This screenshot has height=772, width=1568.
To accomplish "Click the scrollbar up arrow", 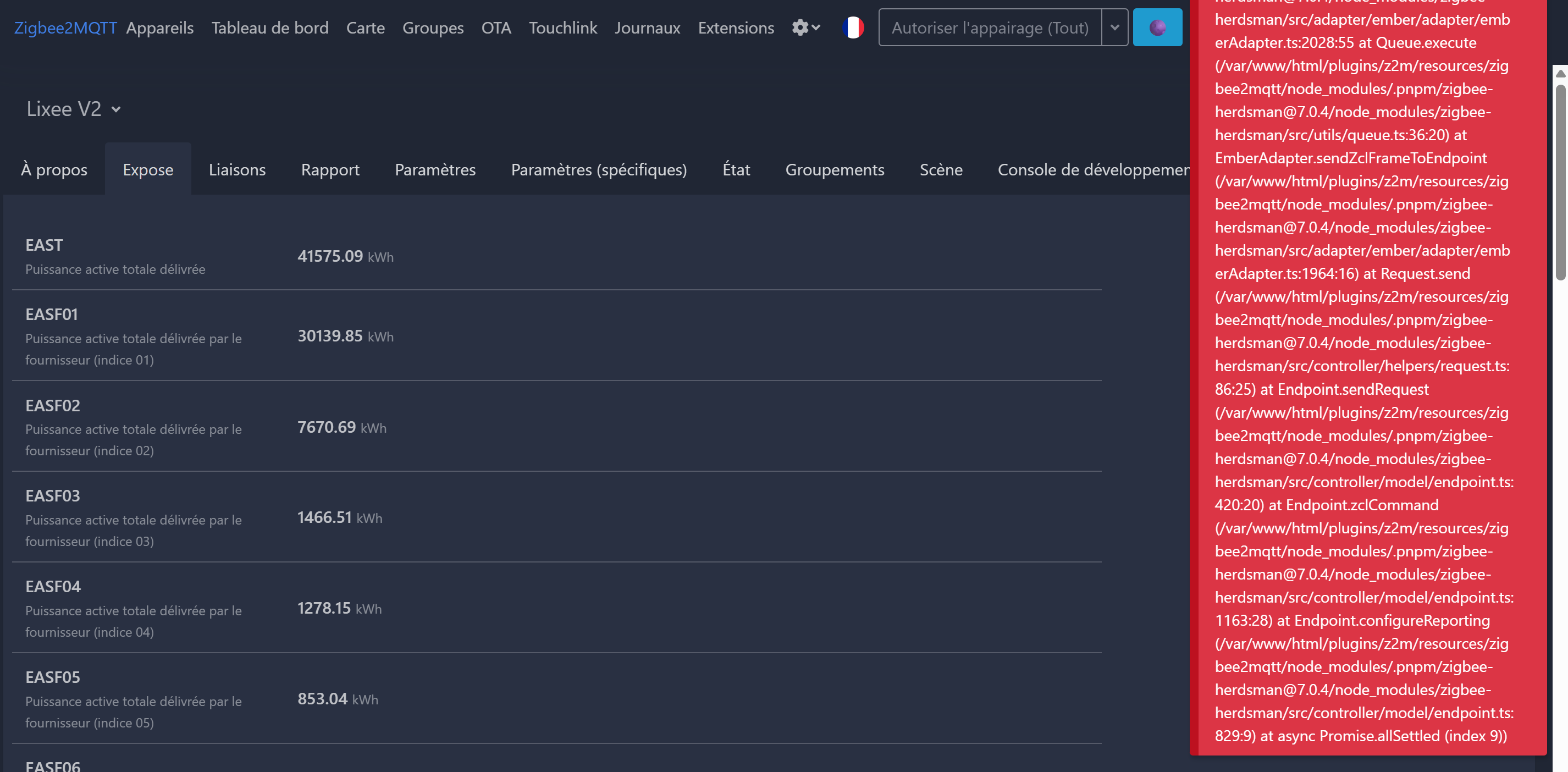I will (x=1560, y=73).
